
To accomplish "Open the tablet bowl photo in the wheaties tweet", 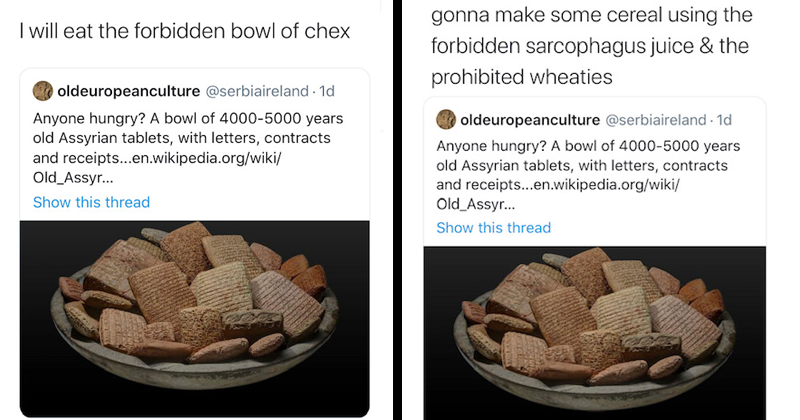I will point(595,330).
